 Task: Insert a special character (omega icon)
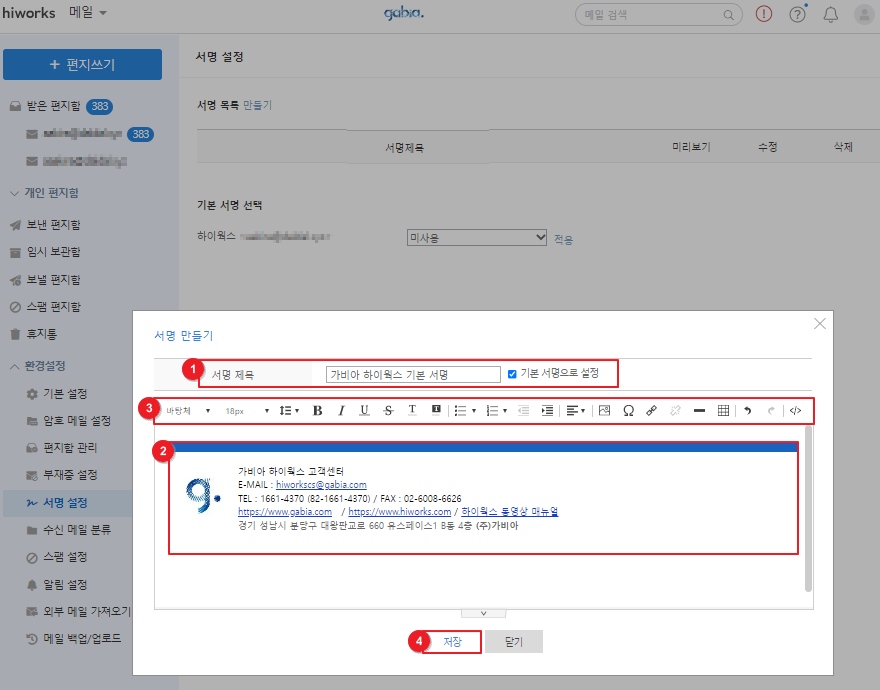(x=629, y=410)
